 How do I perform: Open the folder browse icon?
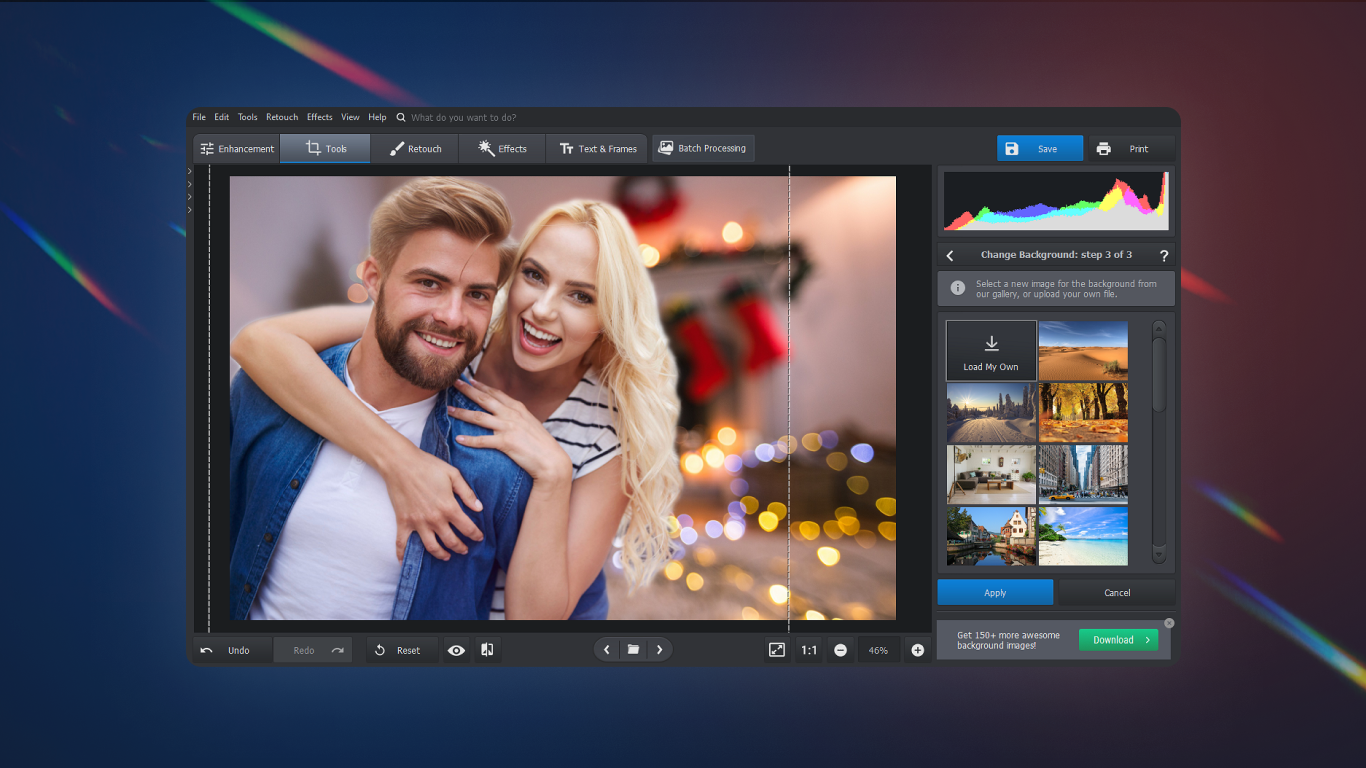pos(633,650)
